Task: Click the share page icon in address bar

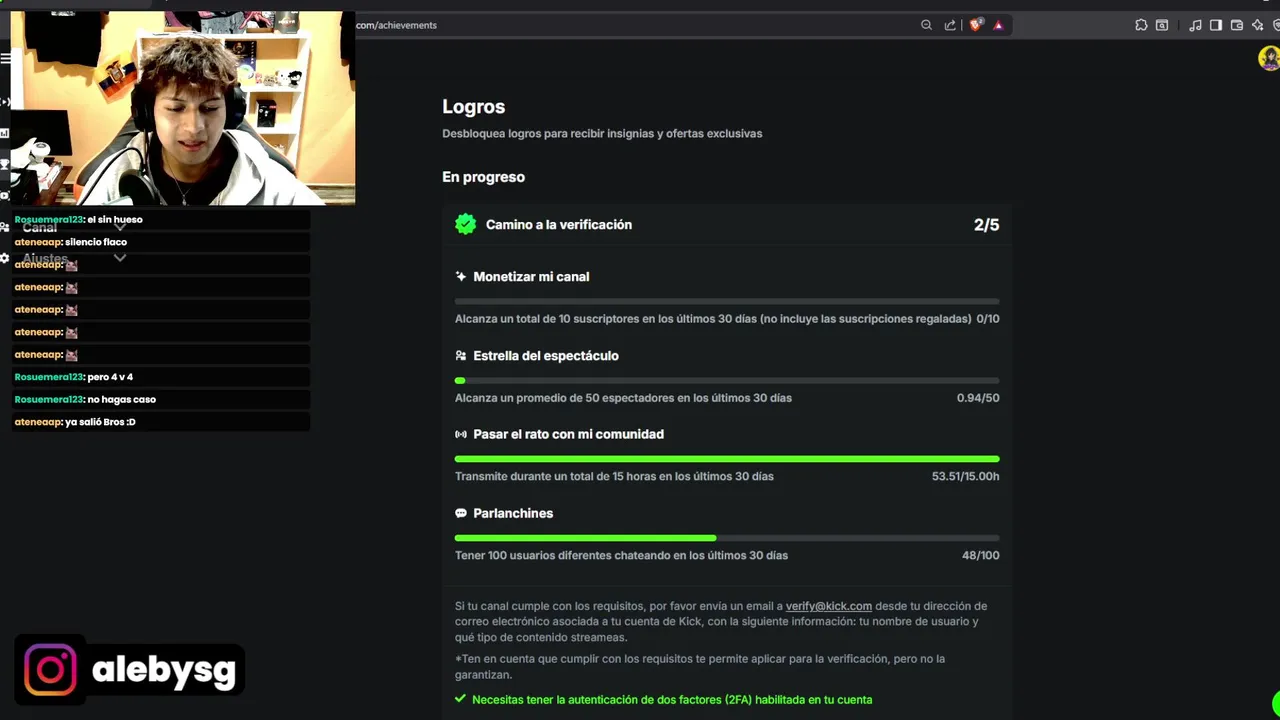Action: pyautogui.click(x=950, y=25)
